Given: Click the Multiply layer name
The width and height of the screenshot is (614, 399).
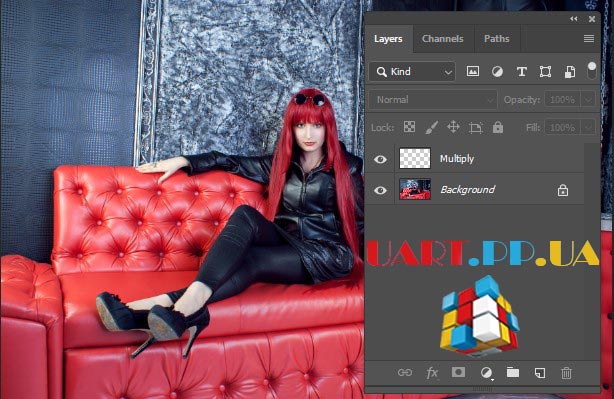Looking at the screenshot, I should (457, 159).
